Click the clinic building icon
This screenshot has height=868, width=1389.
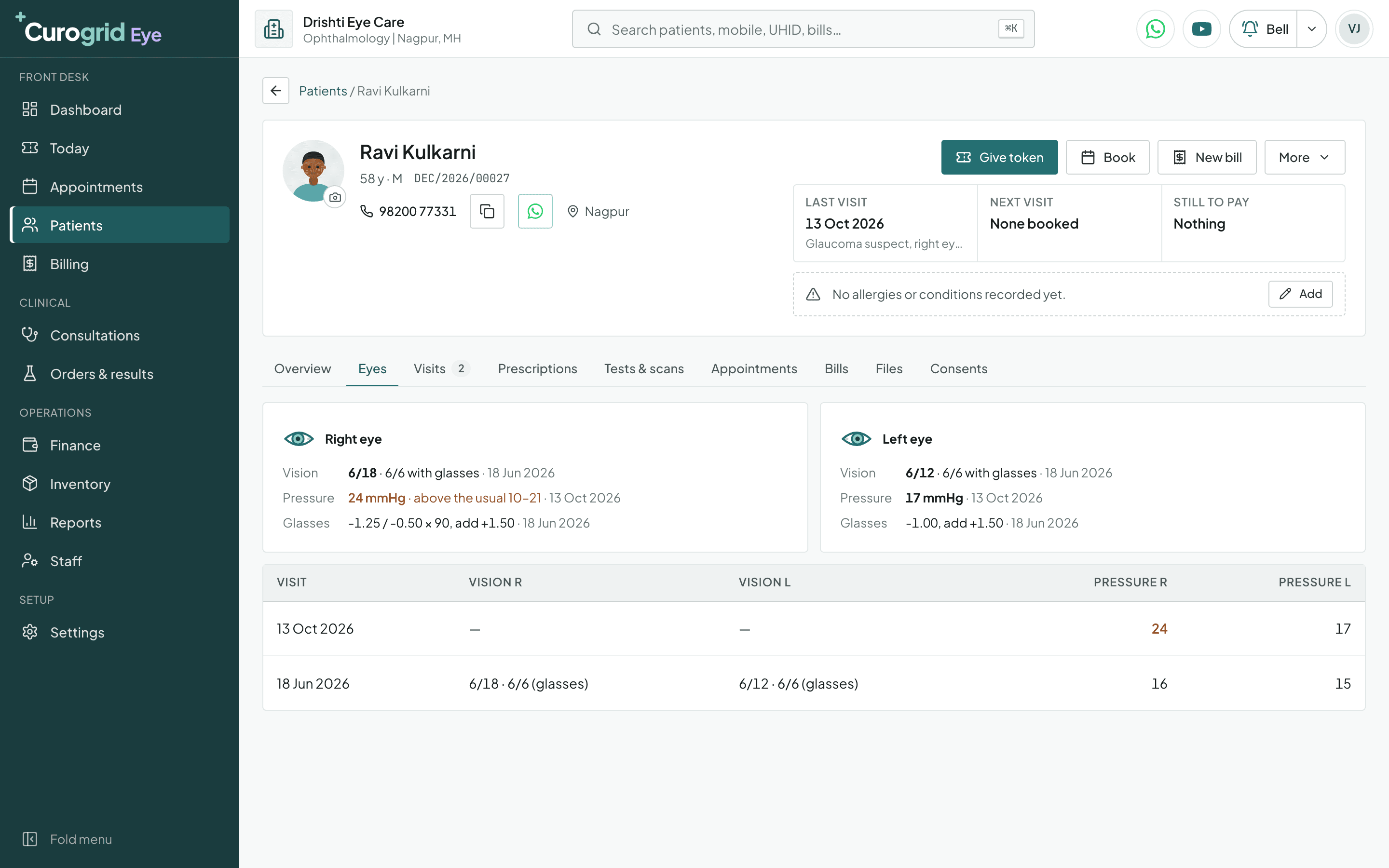click(x=274, y=29)
